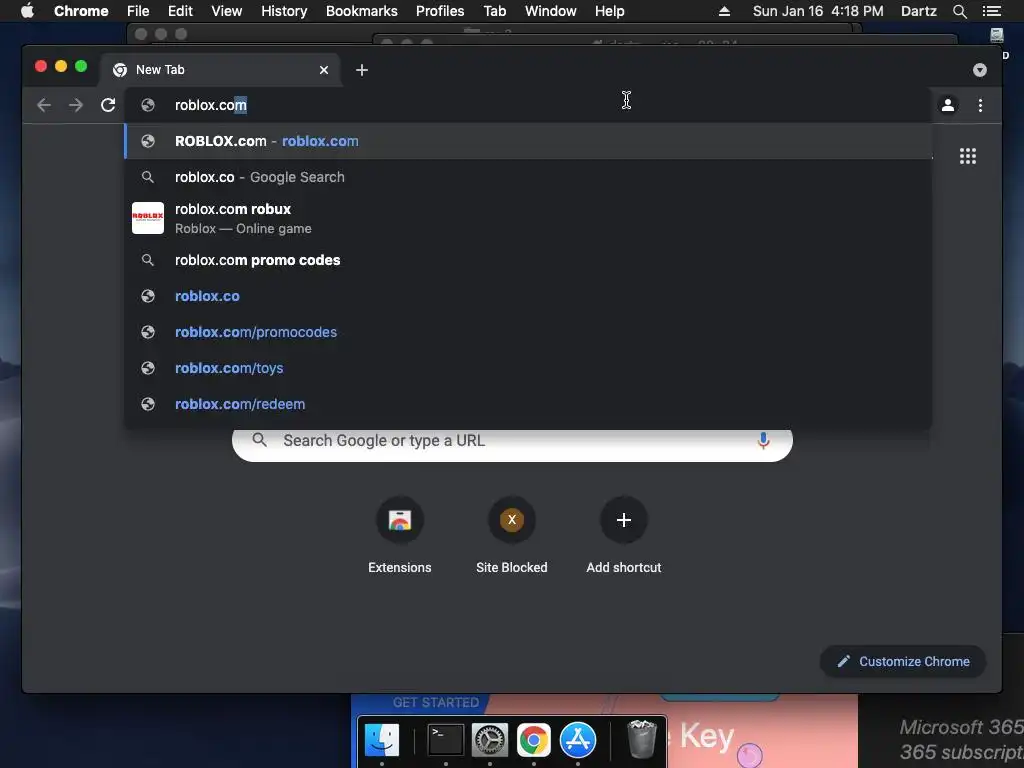Open the Edit menu
The height and width of the screenshot is (768, 1024).
(180, 11)
